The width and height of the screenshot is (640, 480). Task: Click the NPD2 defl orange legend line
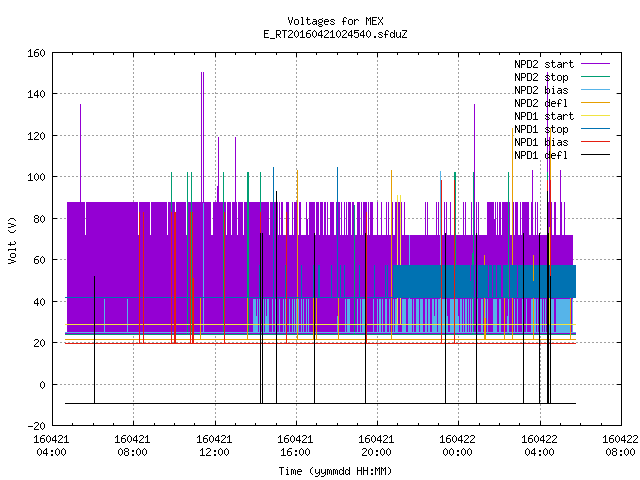pyautogui.click(x=595, y=103)
